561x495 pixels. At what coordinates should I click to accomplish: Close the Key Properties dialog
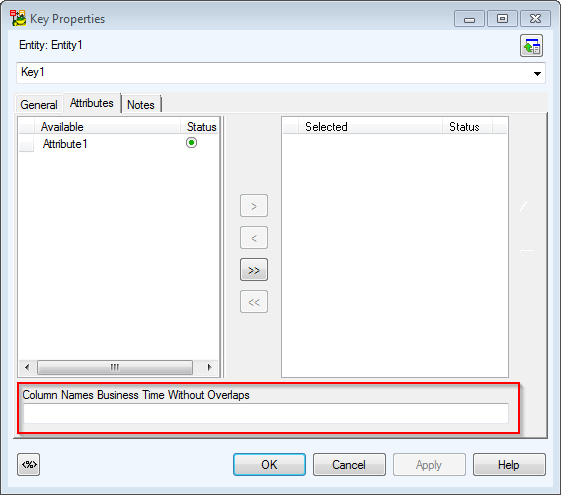pos(535,19)
